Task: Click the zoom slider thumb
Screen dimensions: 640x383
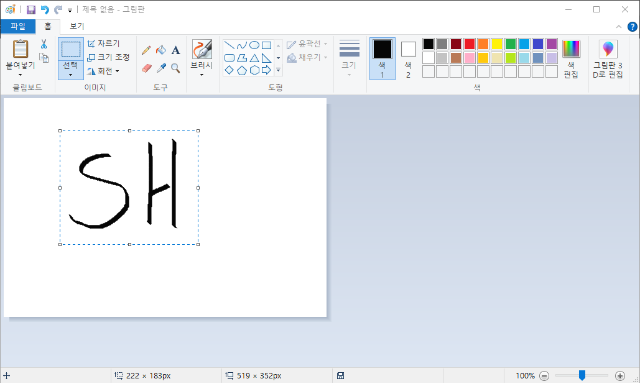Action: [x=582, y=375]
